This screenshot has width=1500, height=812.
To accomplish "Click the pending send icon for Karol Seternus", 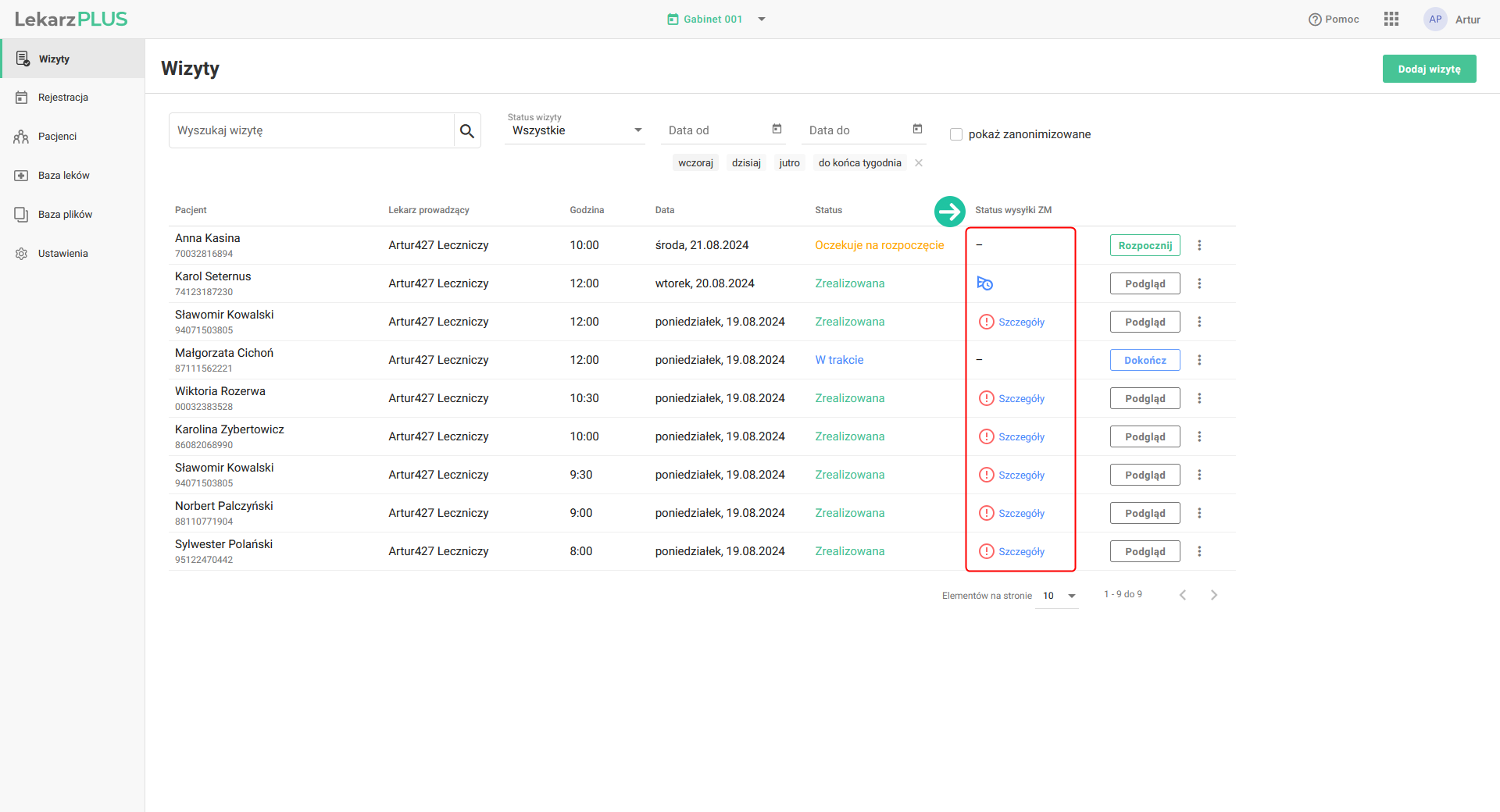I will click(x=984, y=283).
